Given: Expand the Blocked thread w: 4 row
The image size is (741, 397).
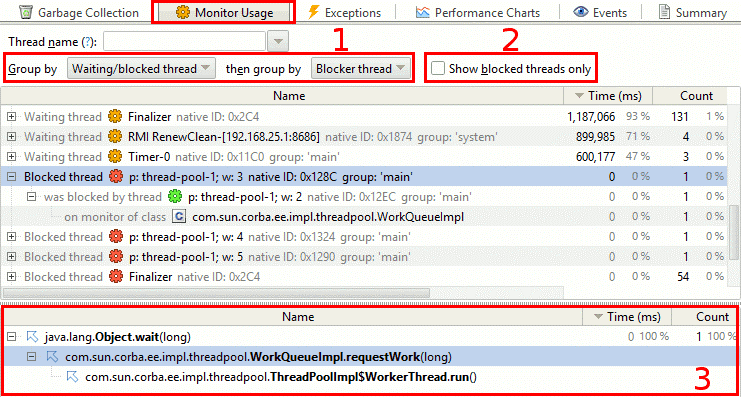Looking at the screenshot, I should click(x=12, y=236).
